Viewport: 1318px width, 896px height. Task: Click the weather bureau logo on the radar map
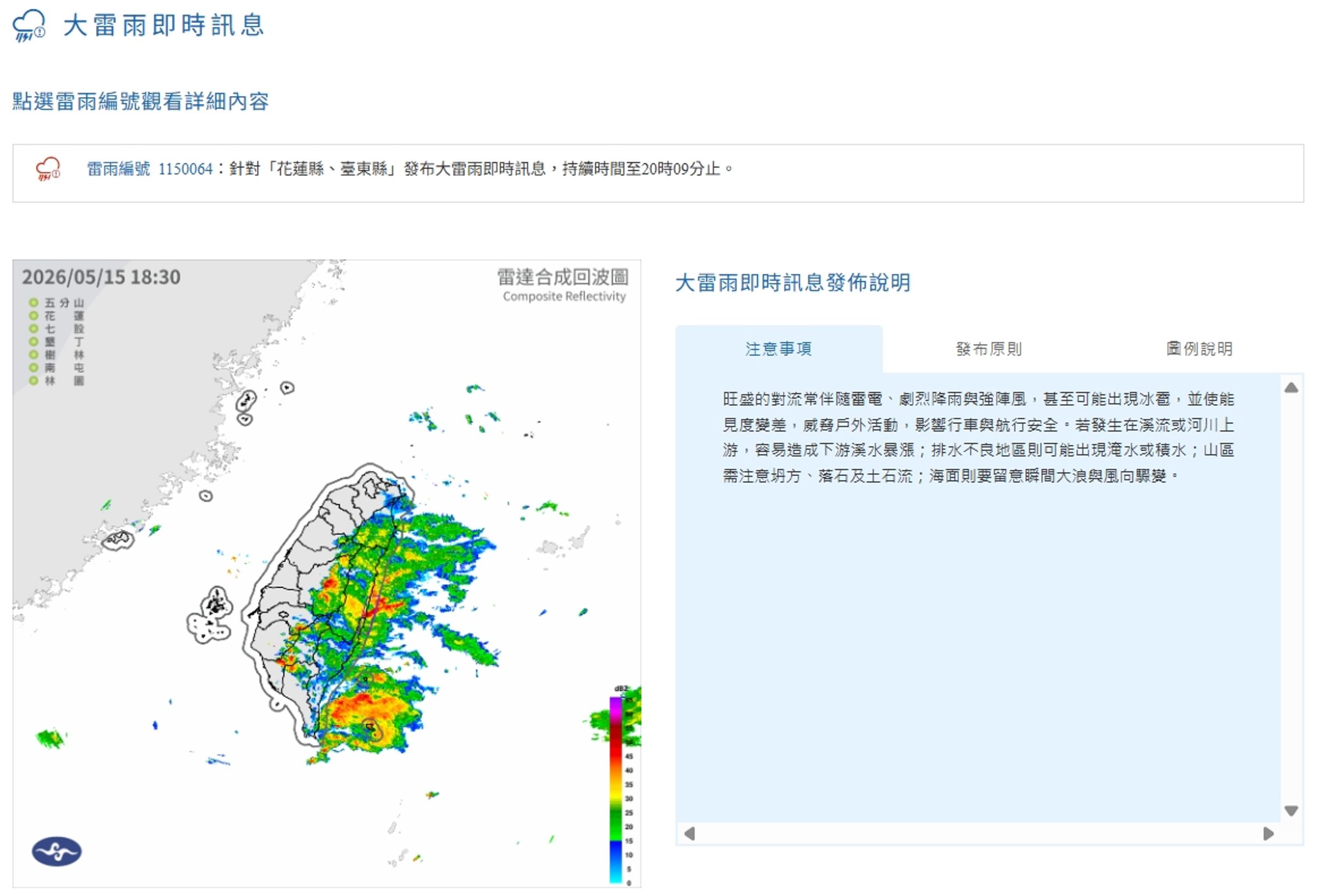point(57,851)
